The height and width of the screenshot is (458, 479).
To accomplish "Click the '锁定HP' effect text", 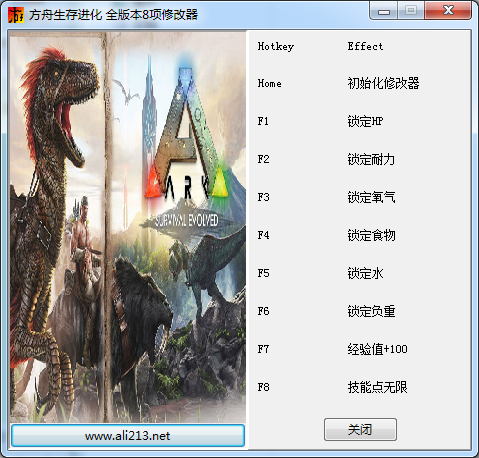I will click(x=365, y=121).
